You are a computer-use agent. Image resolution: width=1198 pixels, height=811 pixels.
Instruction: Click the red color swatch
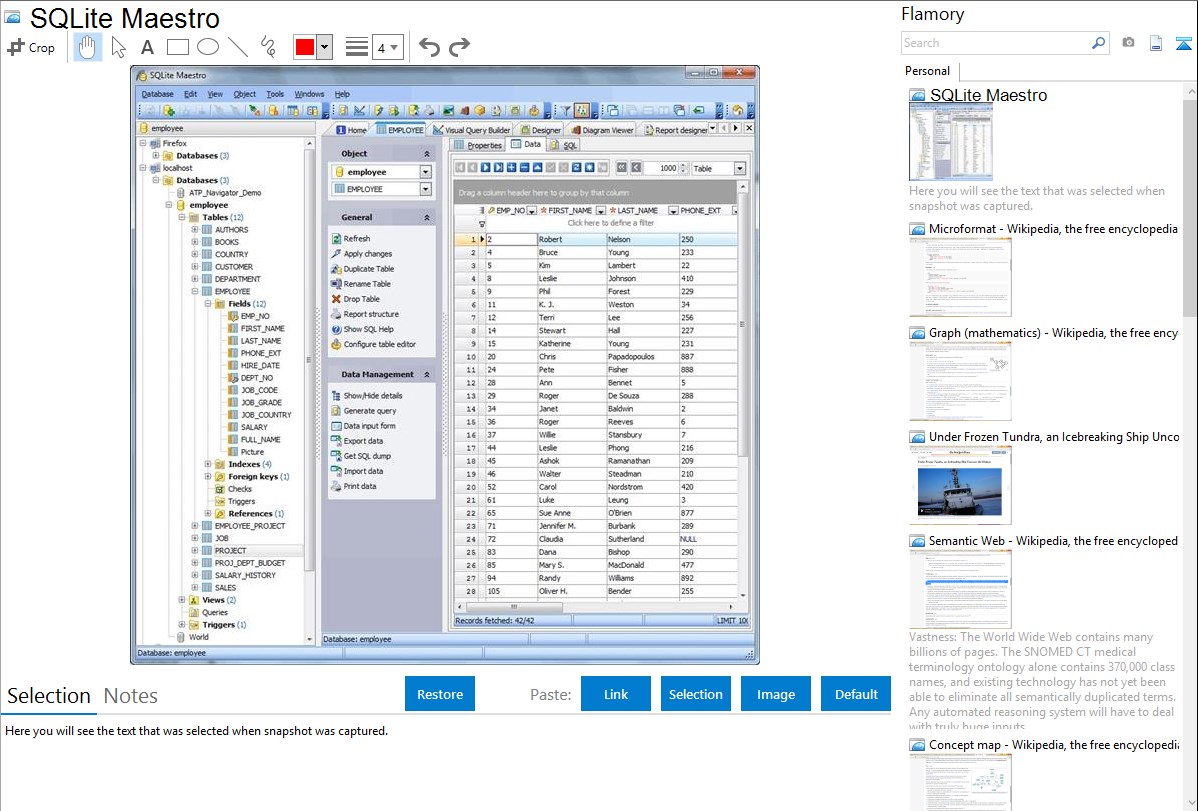click(x=305, y=47)
